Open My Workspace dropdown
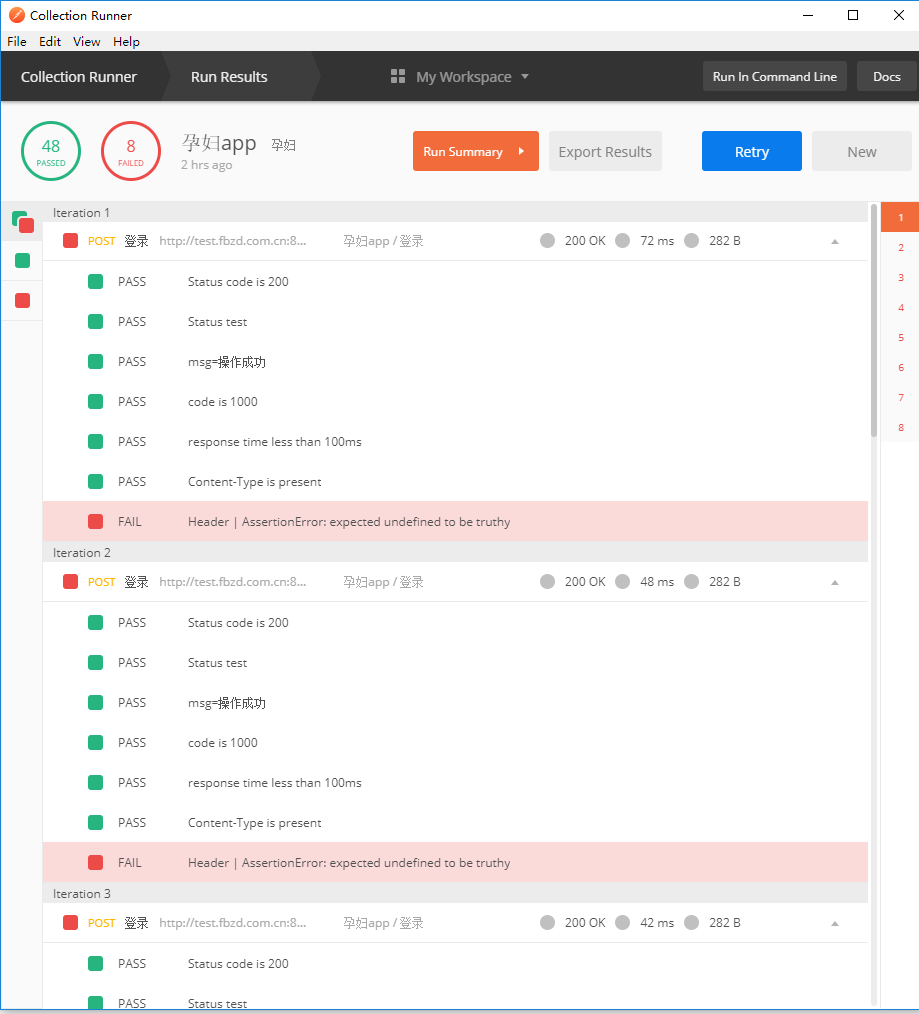919x1014 pixels. (460, 76)
